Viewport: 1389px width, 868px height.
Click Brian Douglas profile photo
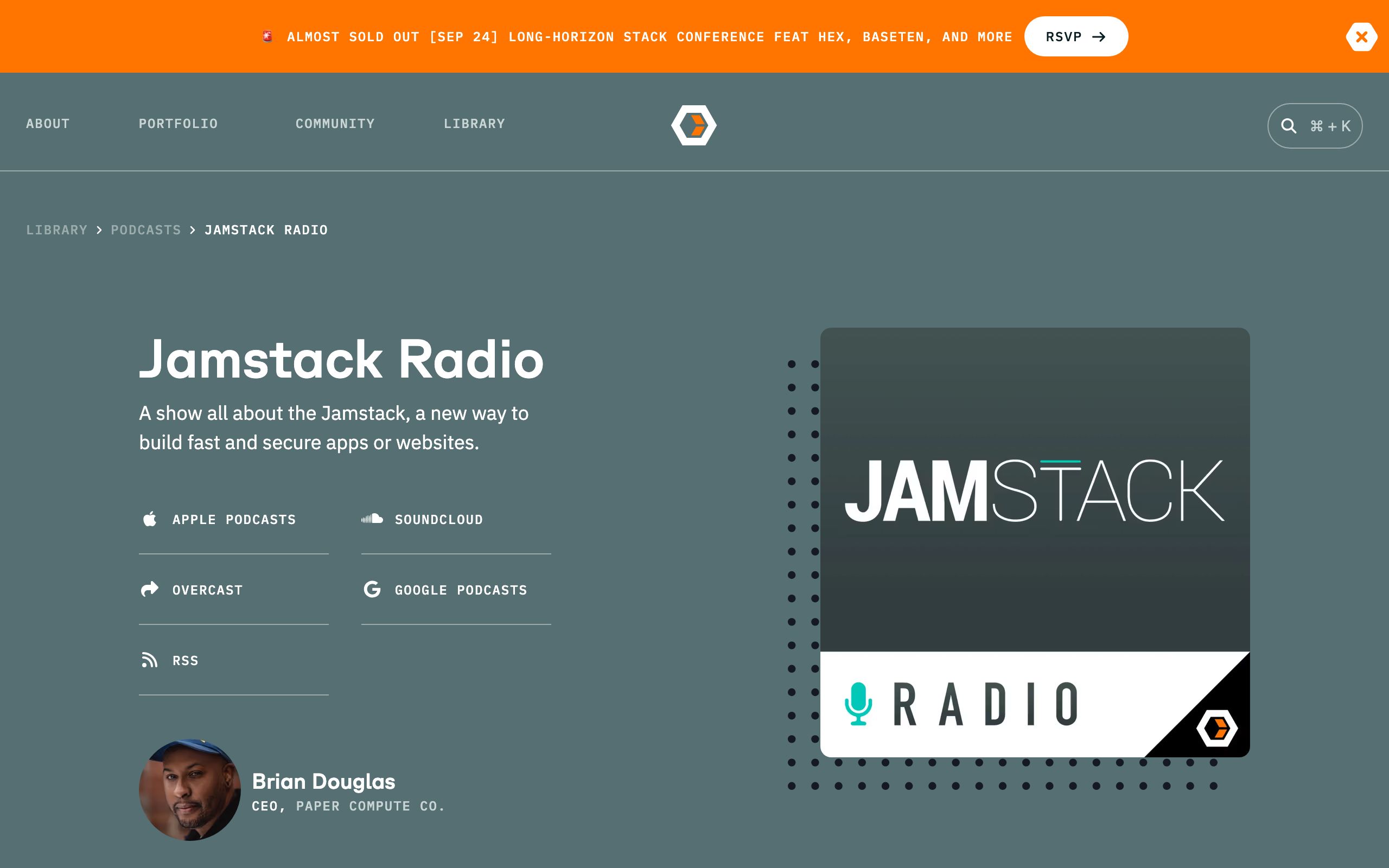point(189,790)
